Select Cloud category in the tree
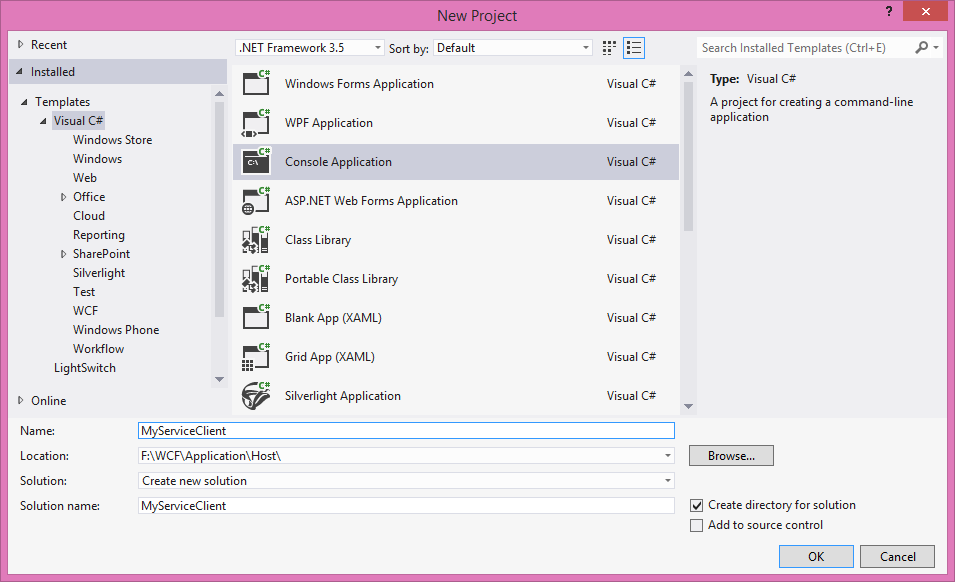Viewport: 955px width, 582px height. [89, 216]
